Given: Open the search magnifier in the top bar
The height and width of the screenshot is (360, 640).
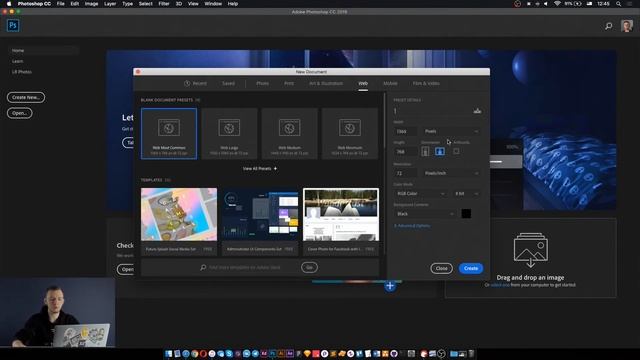Looking at the screenshot, I should point(609,26).
